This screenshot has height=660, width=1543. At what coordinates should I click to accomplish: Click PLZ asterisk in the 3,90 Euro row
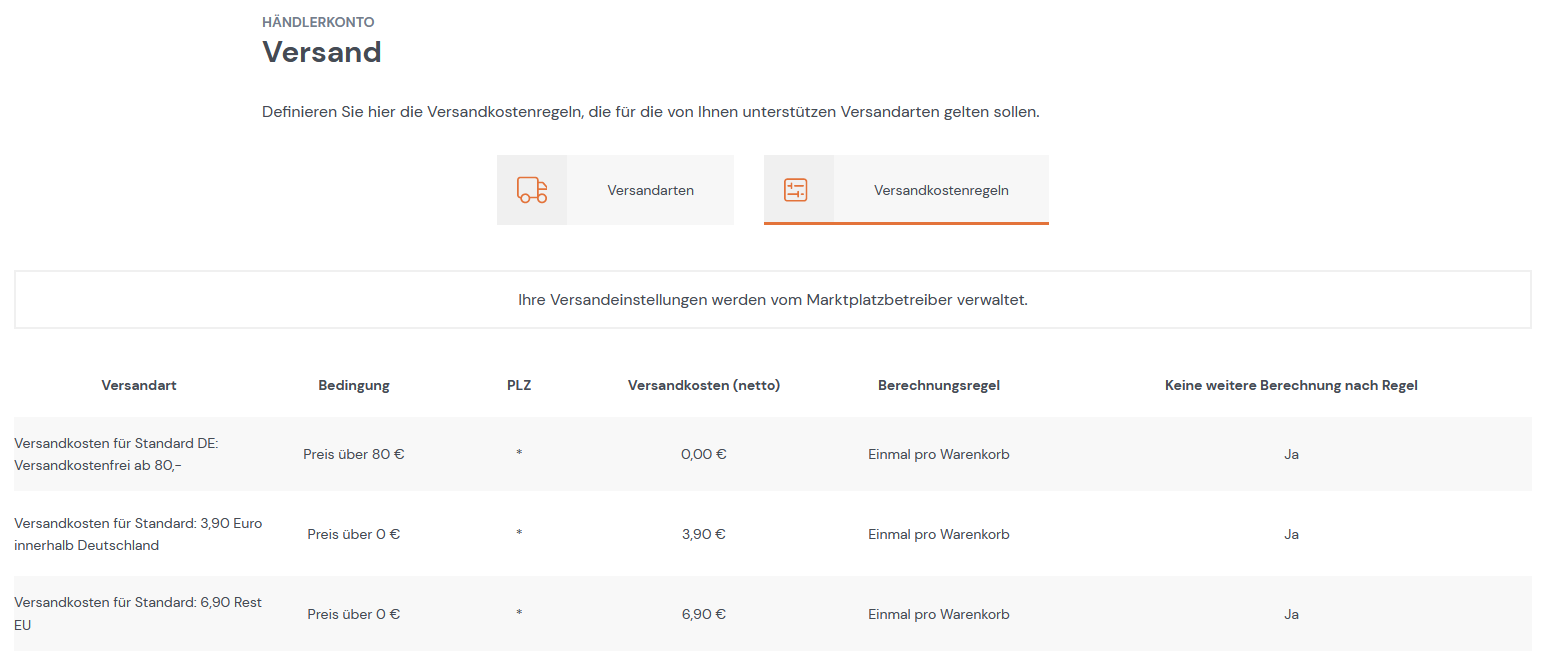pos(519,534)
